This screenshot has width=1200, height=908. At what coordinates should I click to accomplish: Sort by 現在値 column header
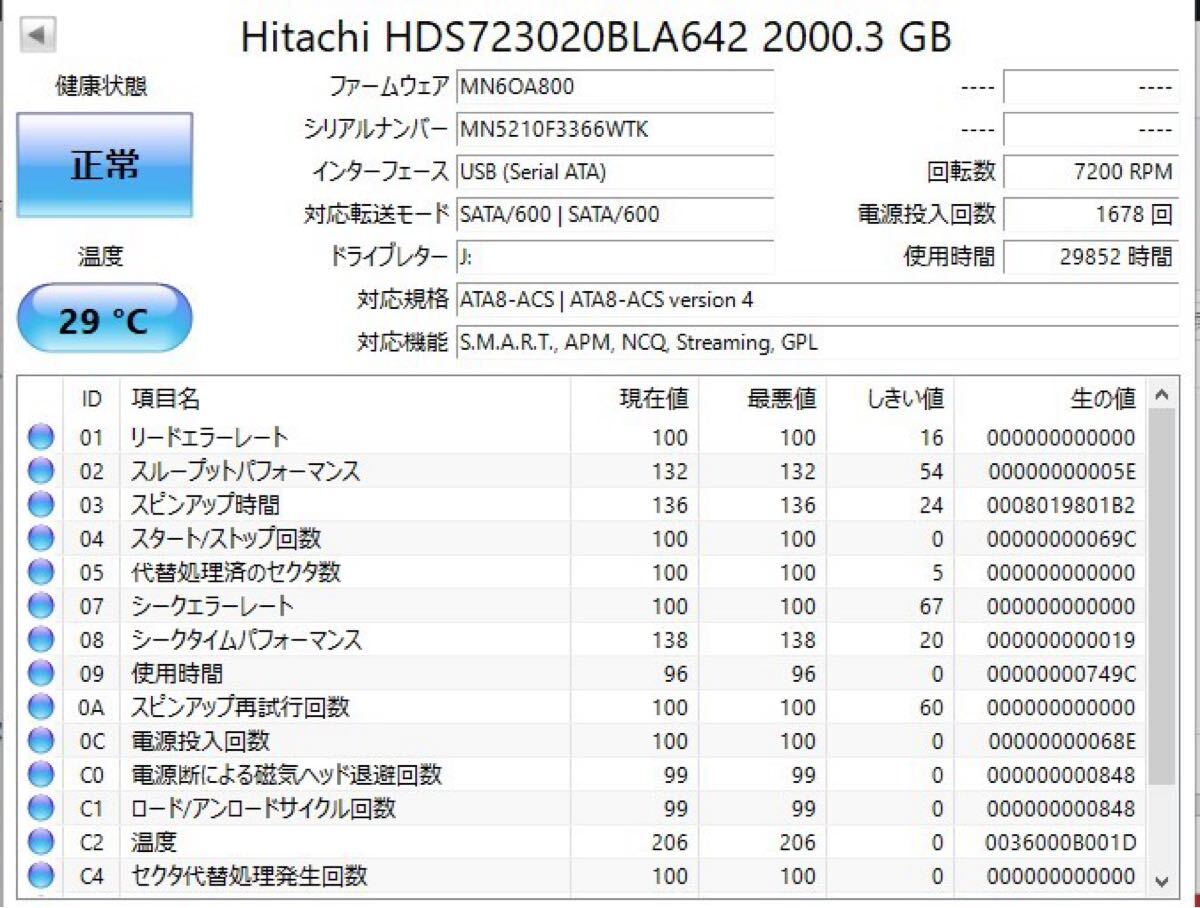click(635, 399)
